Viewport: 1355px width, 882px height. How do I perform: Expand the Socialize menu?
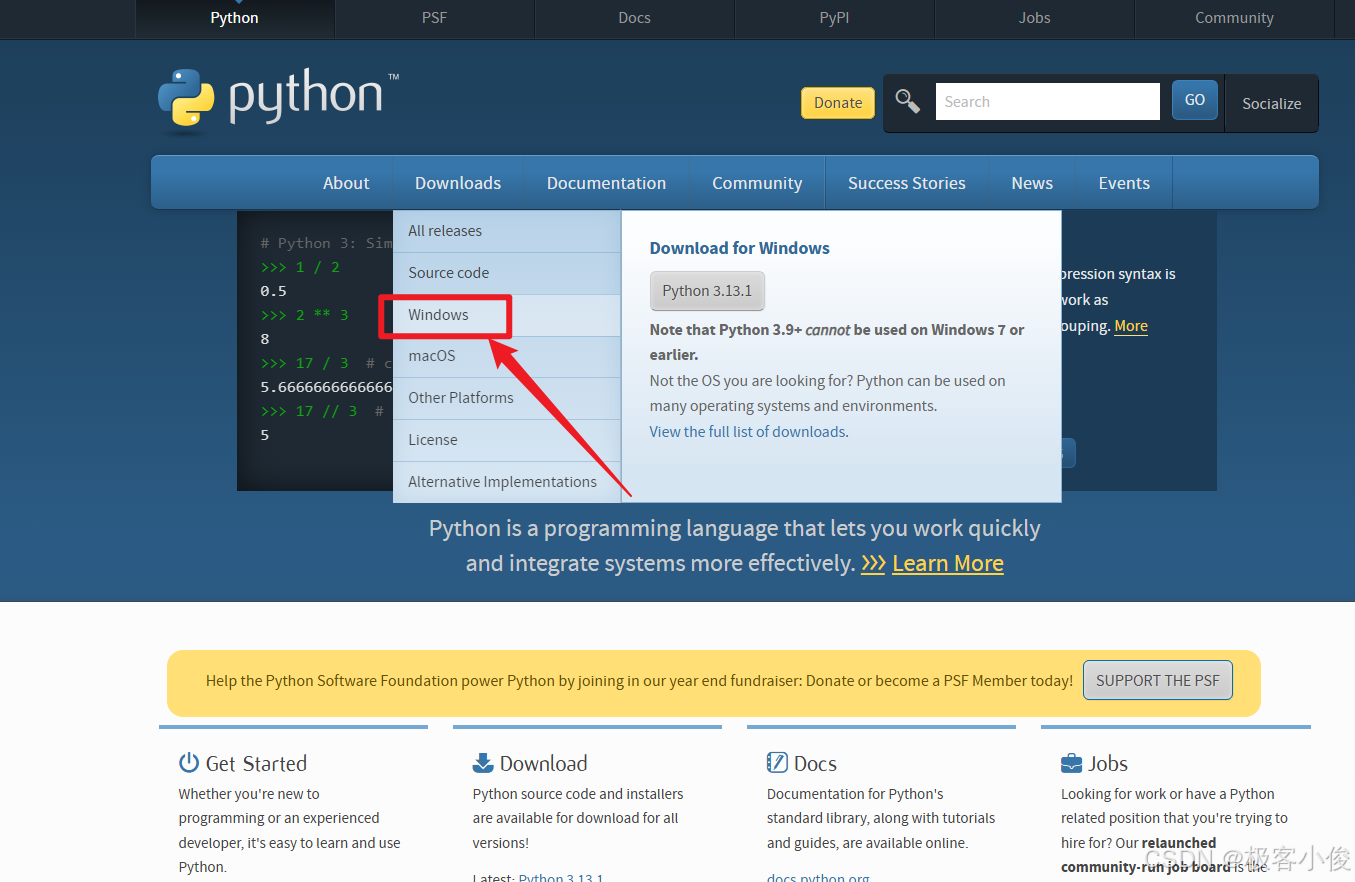tap(1271, 103)
